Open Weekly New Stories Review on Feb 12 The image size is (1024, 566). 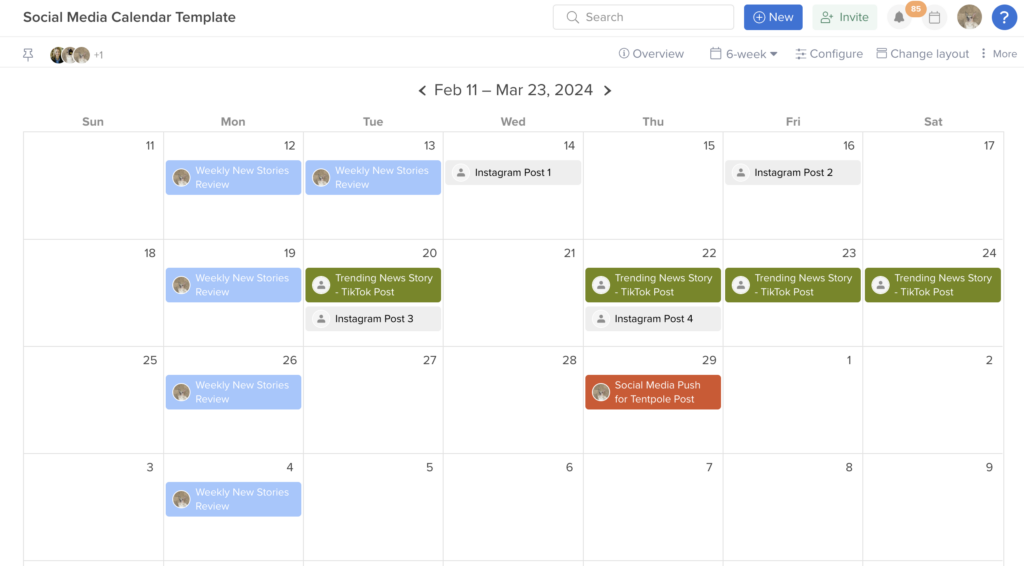[x=233, y=178]
